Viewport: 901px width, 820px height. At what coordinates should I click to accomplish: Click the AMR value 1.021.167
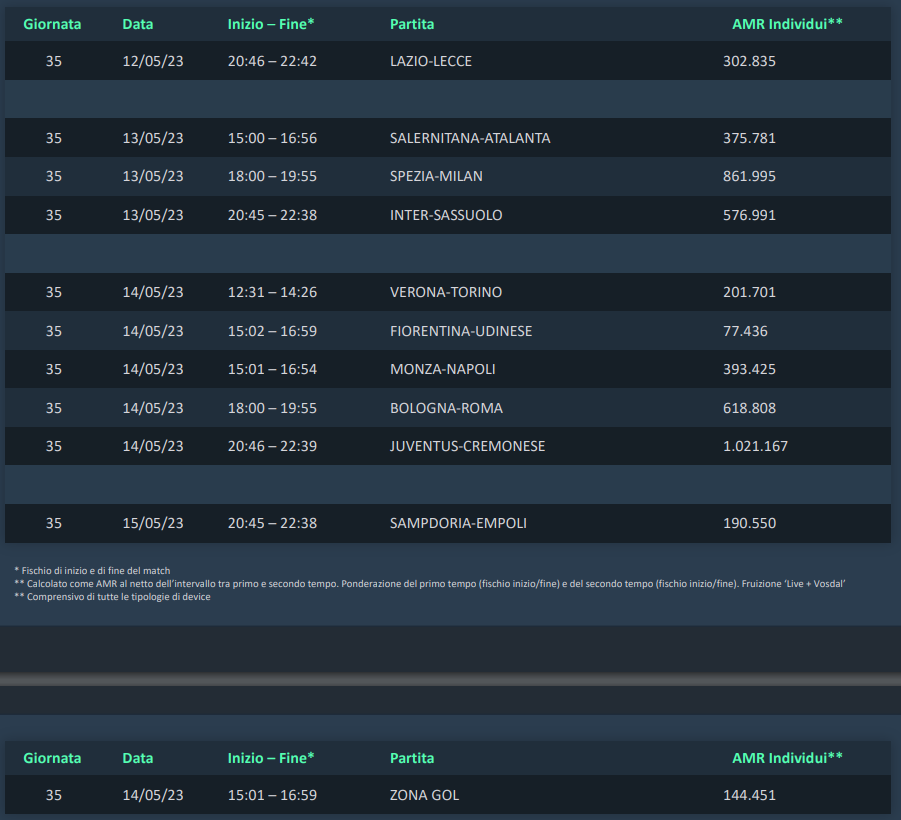(x=755, y=446)
